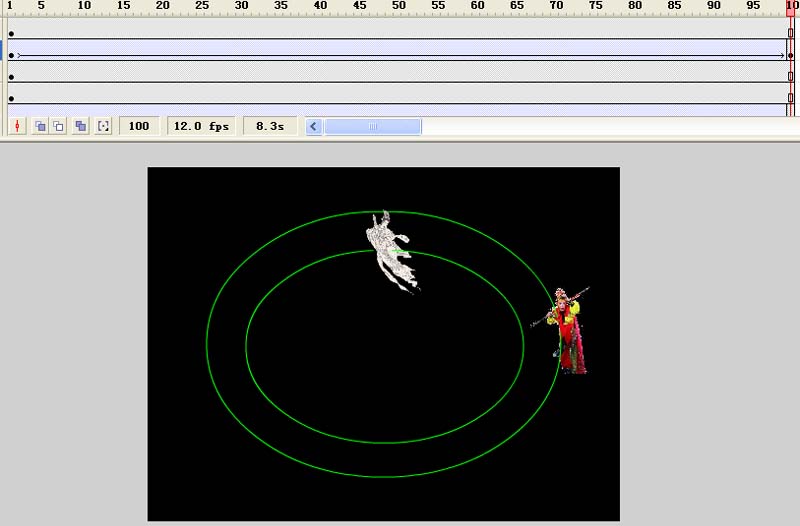The height and width of the screenshot is (526, 800).
Task: Select first layer keyframe at frame 1
Action: pos(11,34)
